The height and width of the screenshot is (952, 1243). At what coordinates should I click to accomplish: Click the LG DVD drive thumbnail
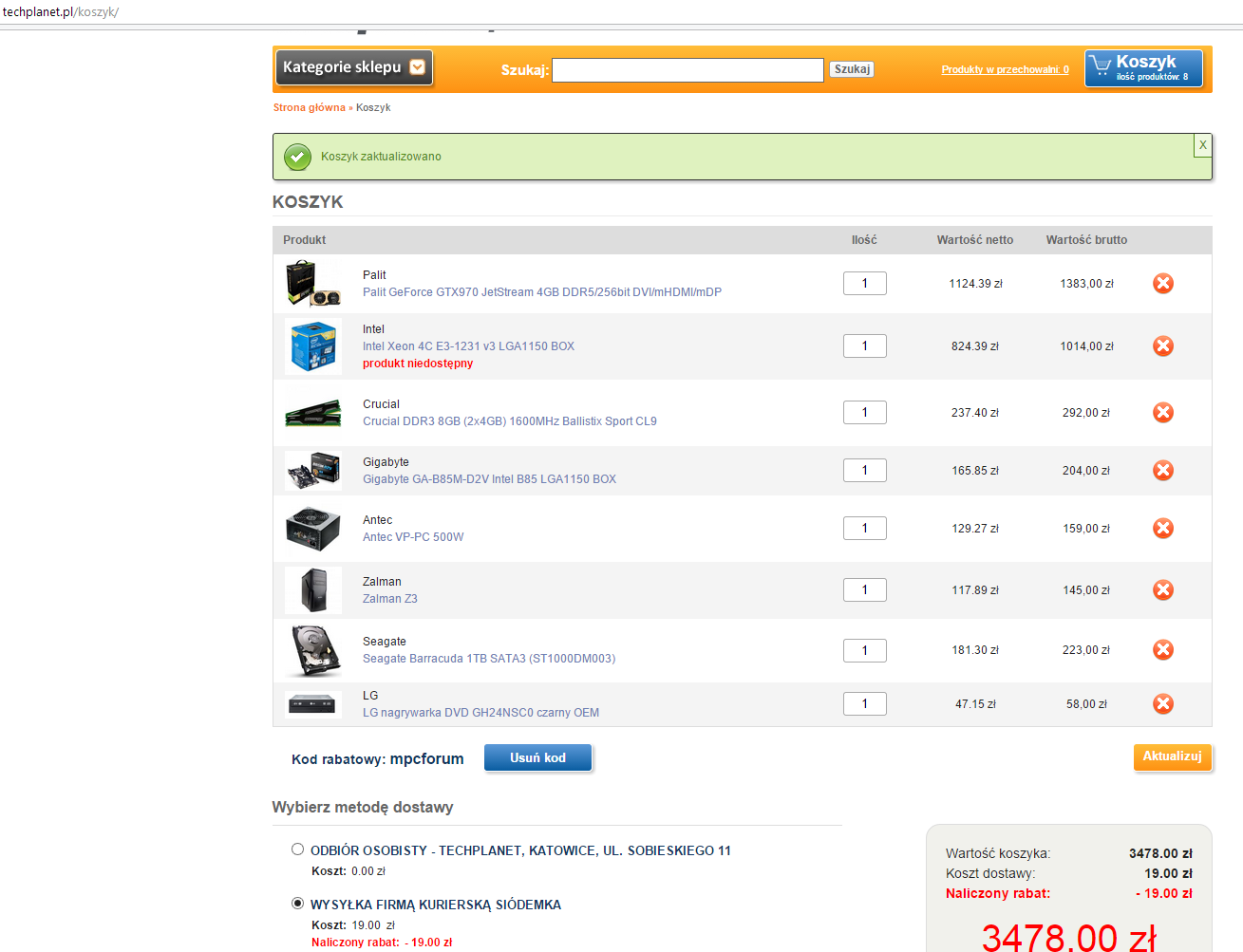point(312,704)
